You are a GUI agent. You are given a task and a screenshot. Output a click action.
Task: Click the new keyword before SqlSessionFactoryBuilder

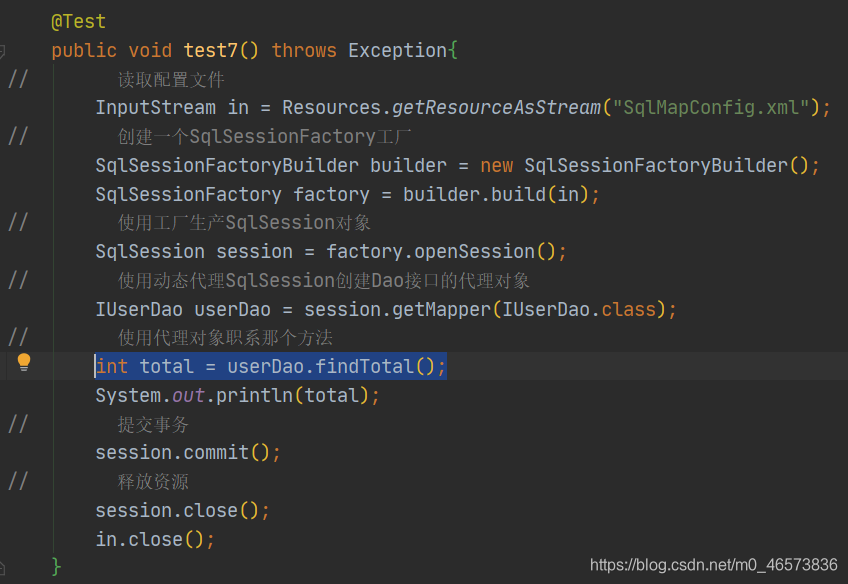[x=496, y=165]
